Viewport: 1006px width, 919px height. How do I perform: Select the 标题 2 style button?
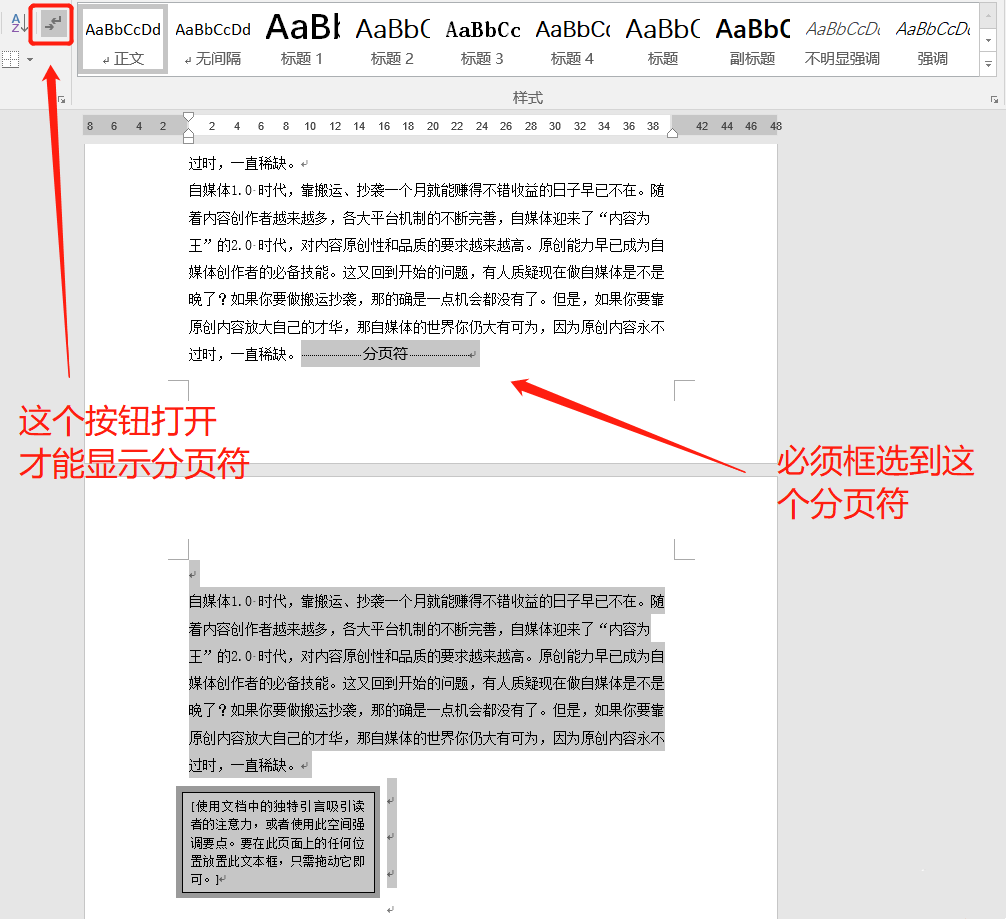(x=392, y=38)
